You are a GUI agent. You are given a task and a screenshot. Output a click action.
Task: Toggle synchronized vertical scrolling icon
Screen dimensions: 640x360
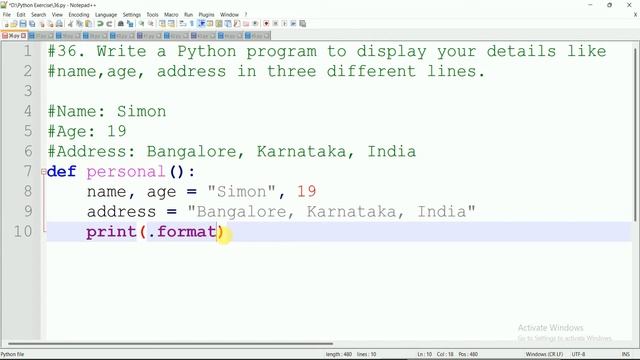pyautogui.click(x=162, y=24)
